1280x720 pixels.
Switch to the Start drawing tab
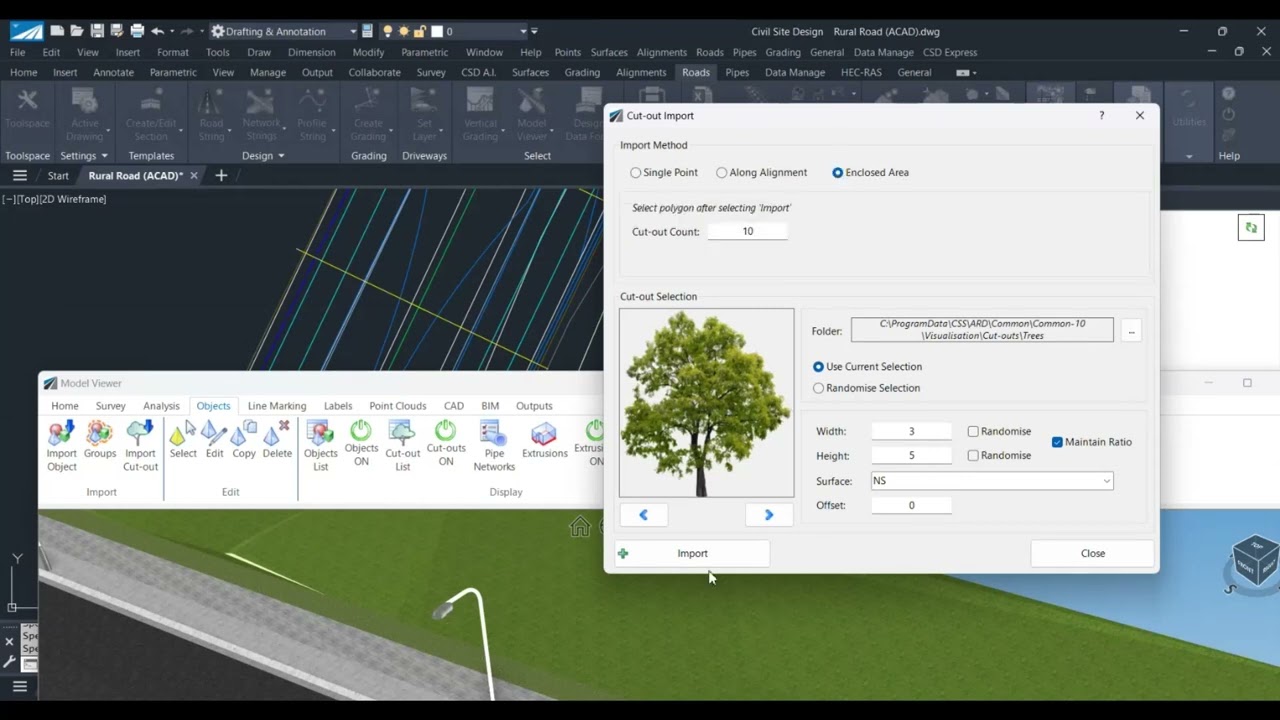pos(58,176)
